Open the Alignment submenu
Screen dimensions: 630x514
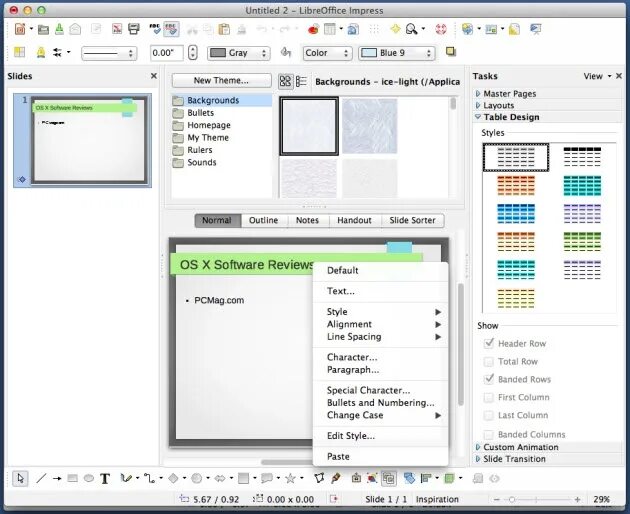tap(380, 324)
